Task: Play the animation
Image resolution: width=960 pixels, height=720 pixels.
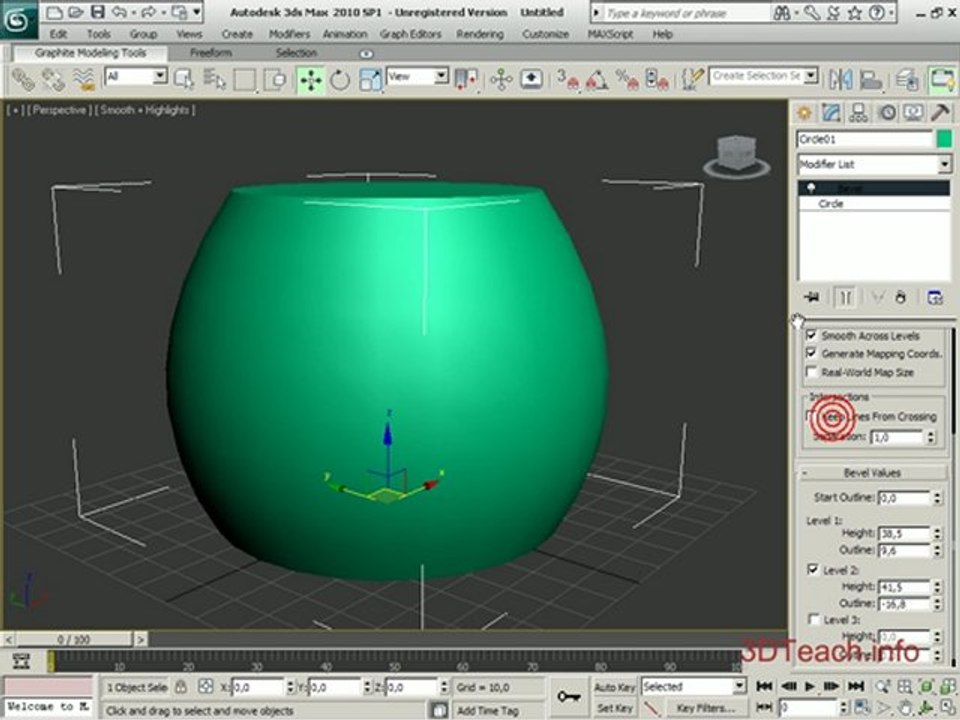Action: [809, 687]
